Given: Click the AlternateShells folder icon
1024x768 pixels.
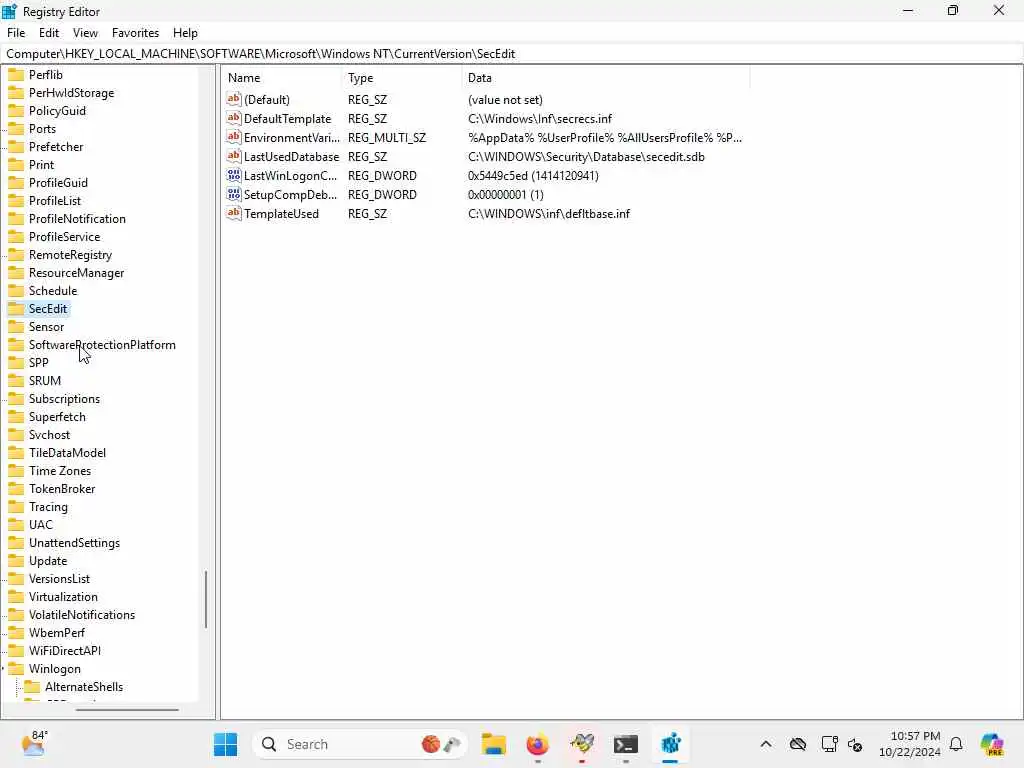Looking at the screenshot, I should tap(32, 686).
